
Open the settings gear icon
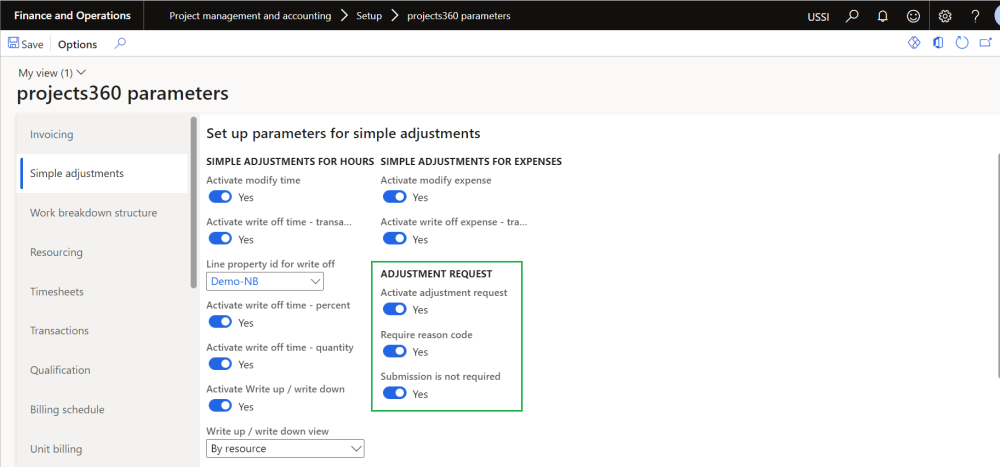click(945, 16)
